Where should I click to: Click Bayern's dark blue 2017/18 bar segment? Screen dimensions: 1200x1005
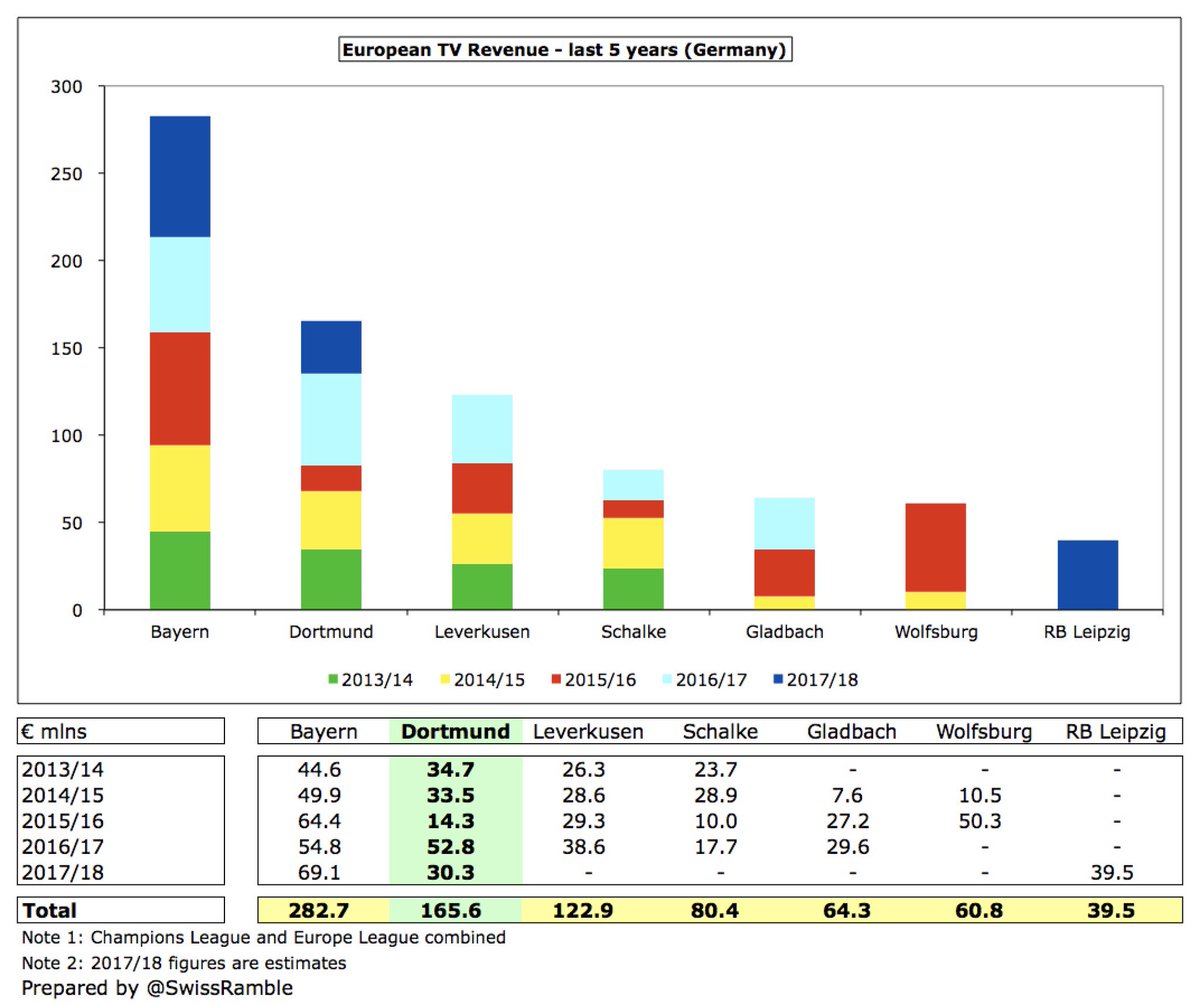click(180, 177)
